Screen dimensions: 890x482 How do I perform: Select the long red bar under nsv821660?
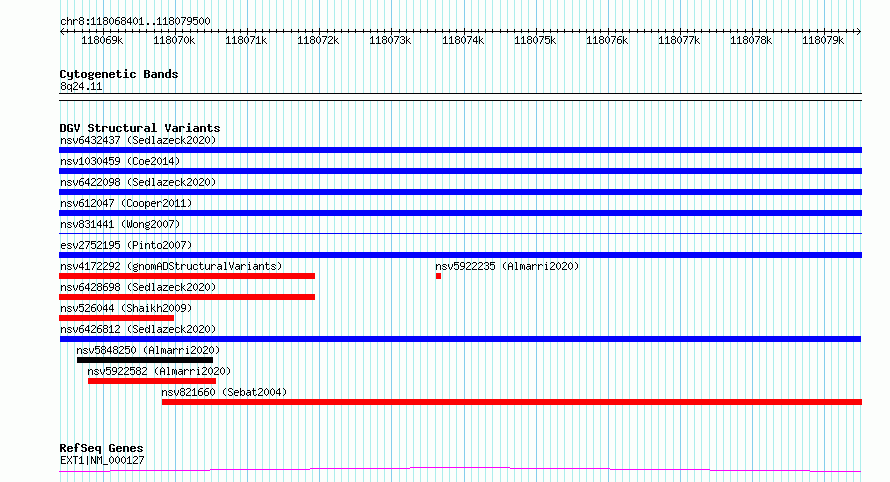point(511,402)
